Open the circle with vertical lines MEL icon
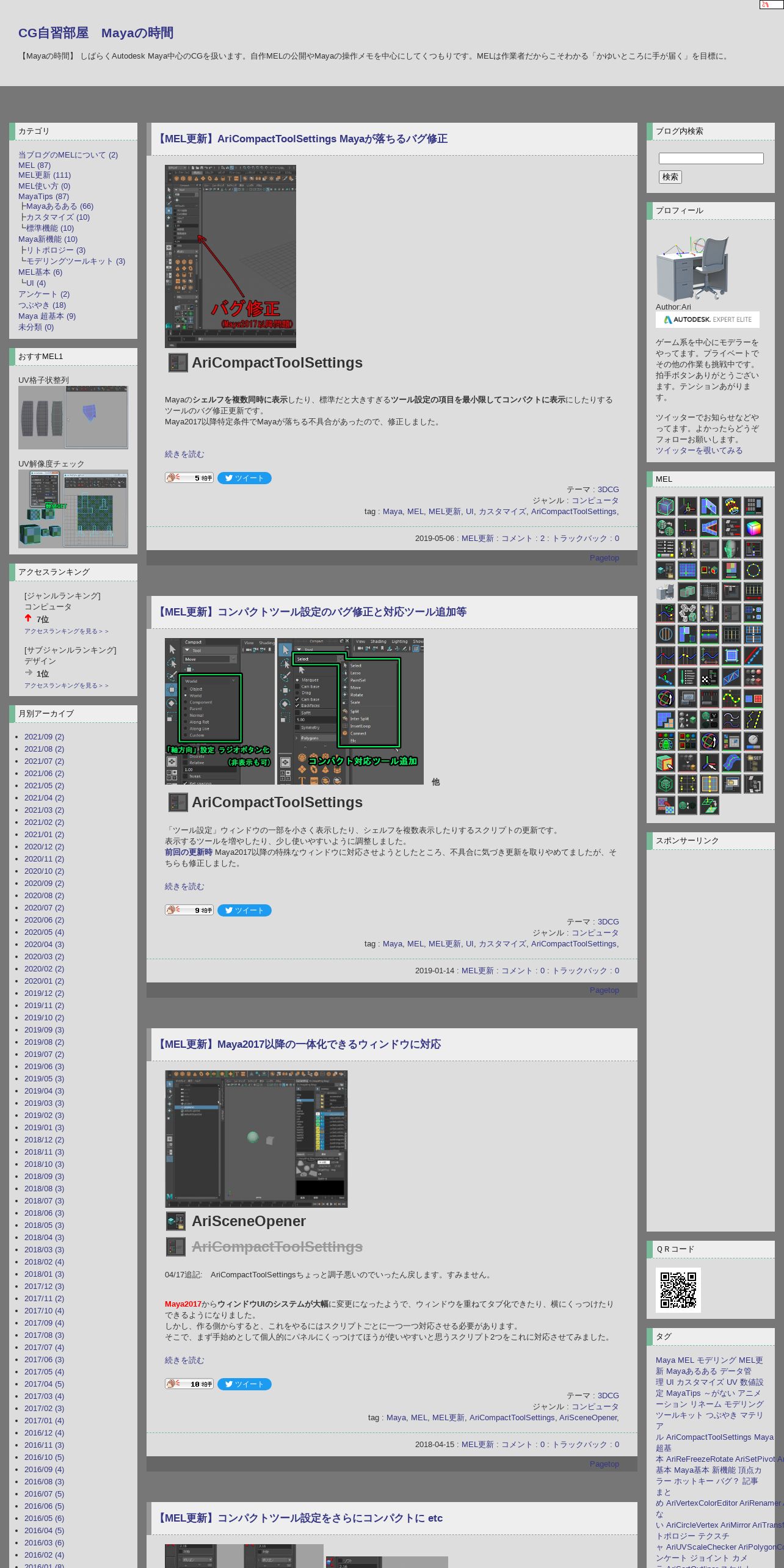The height and width of the screenshot is (1568, 784). (x=666, y=634)
